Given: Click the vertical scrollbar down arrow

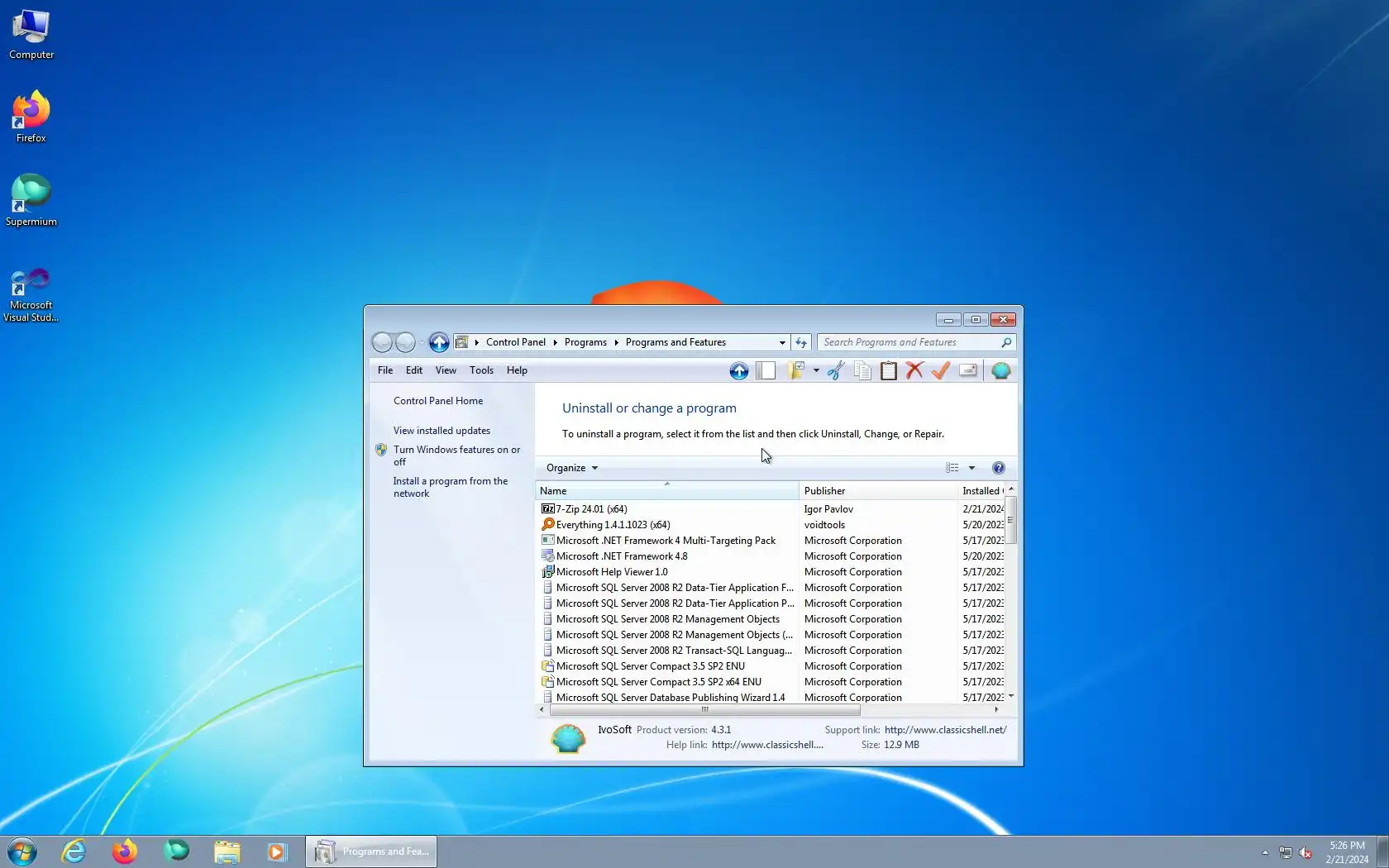Looking at the screenshot, I should [x=1010, y=697].
